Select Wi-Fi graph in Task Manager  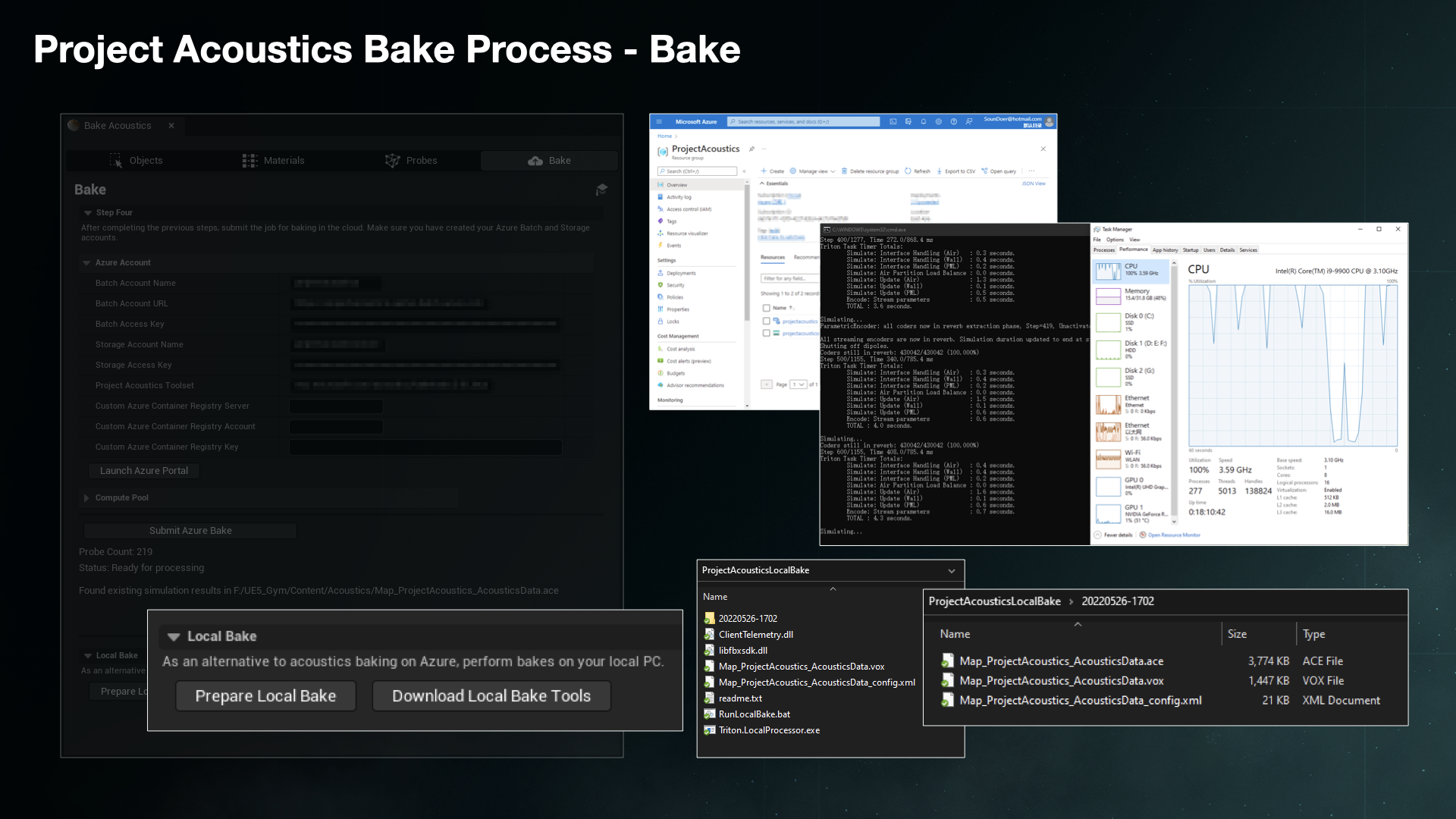click(x=1132, y=459)
